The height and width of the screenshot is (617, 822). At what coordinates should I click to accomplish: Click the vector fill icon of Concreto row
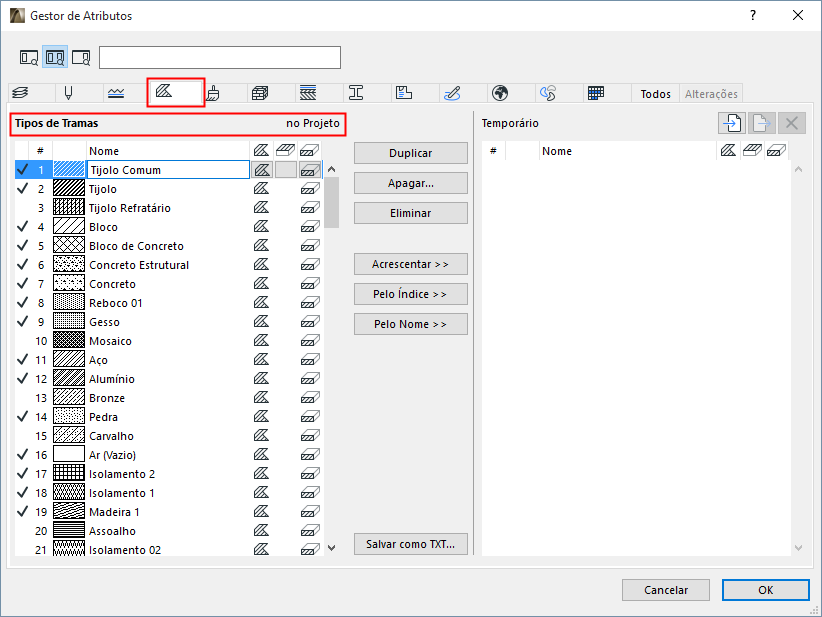pyautogui.click(x=262, y=284)
